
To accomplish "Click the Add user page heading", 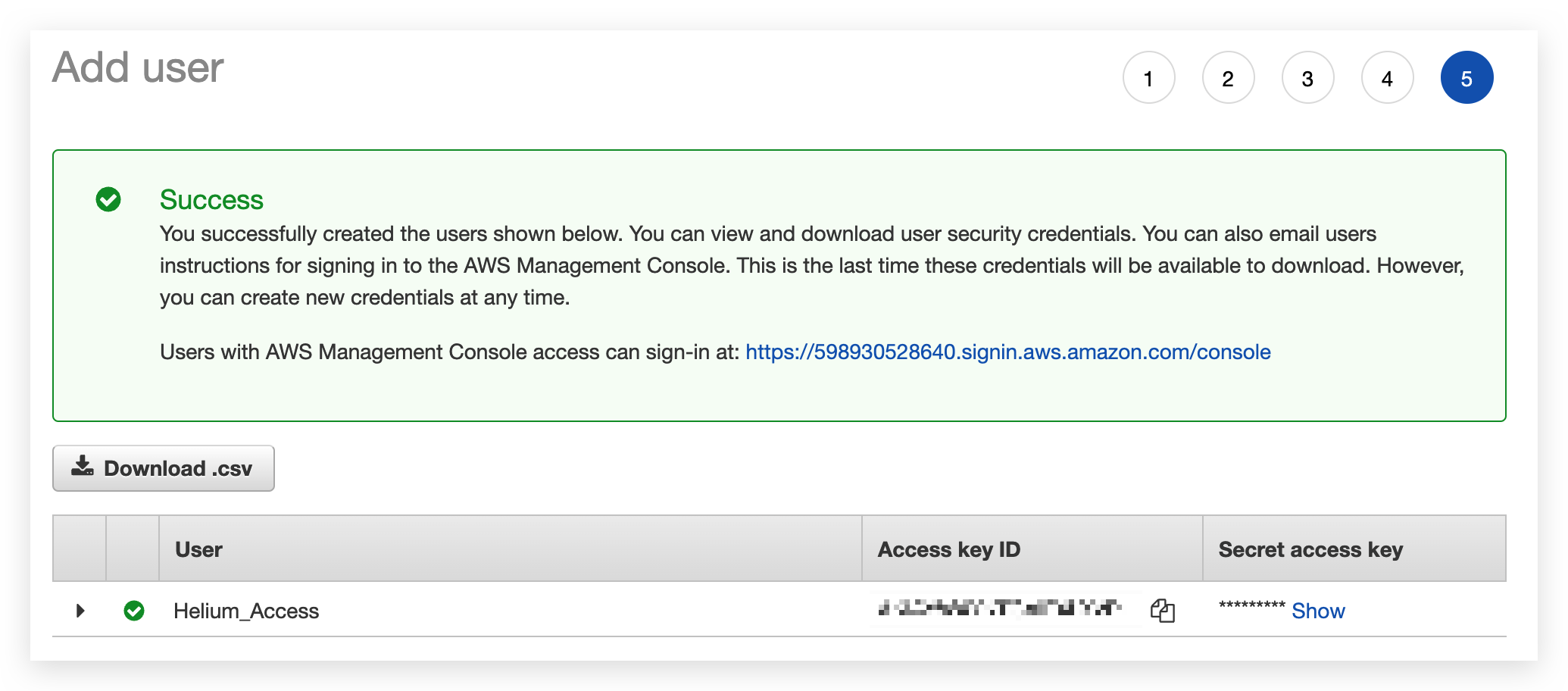I will tap(138, 67).
